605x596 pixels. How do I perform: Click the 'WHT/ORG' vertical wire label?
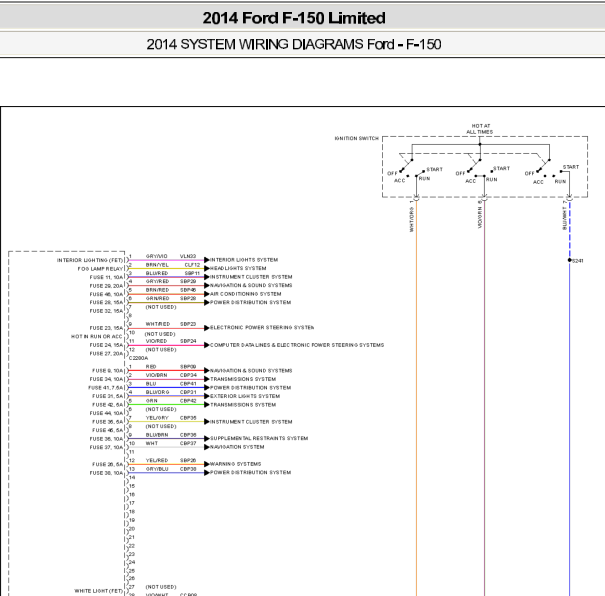click(412, 219)
